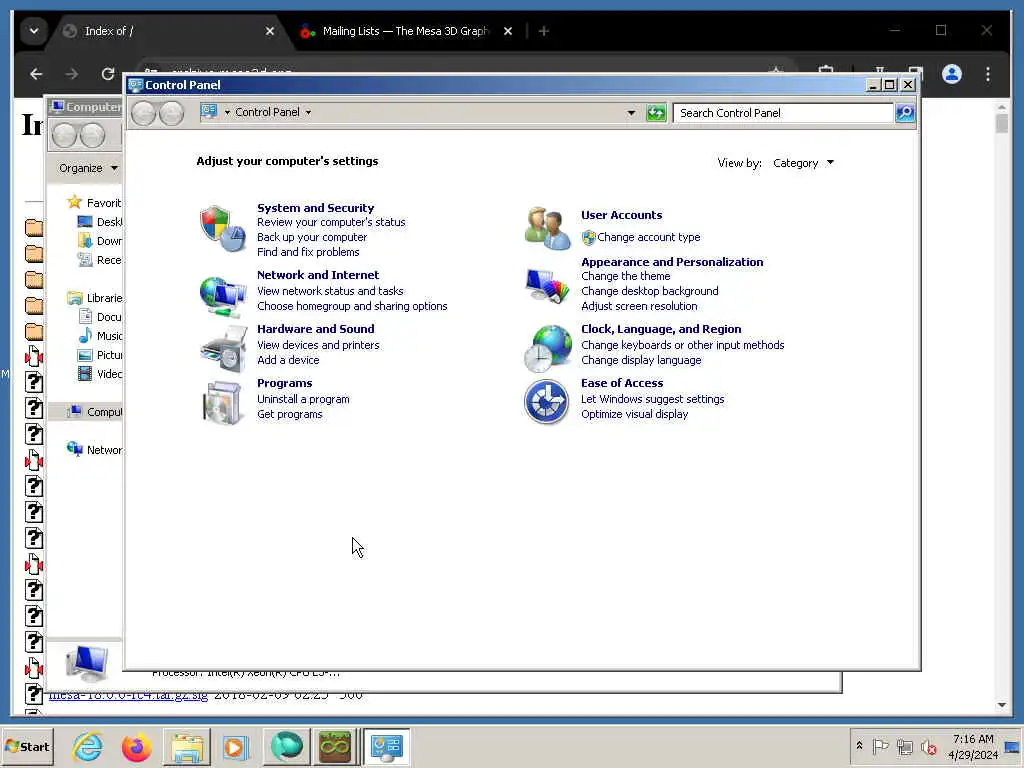
Task: Open System and Security shield icon
Action: pos(222,228)
